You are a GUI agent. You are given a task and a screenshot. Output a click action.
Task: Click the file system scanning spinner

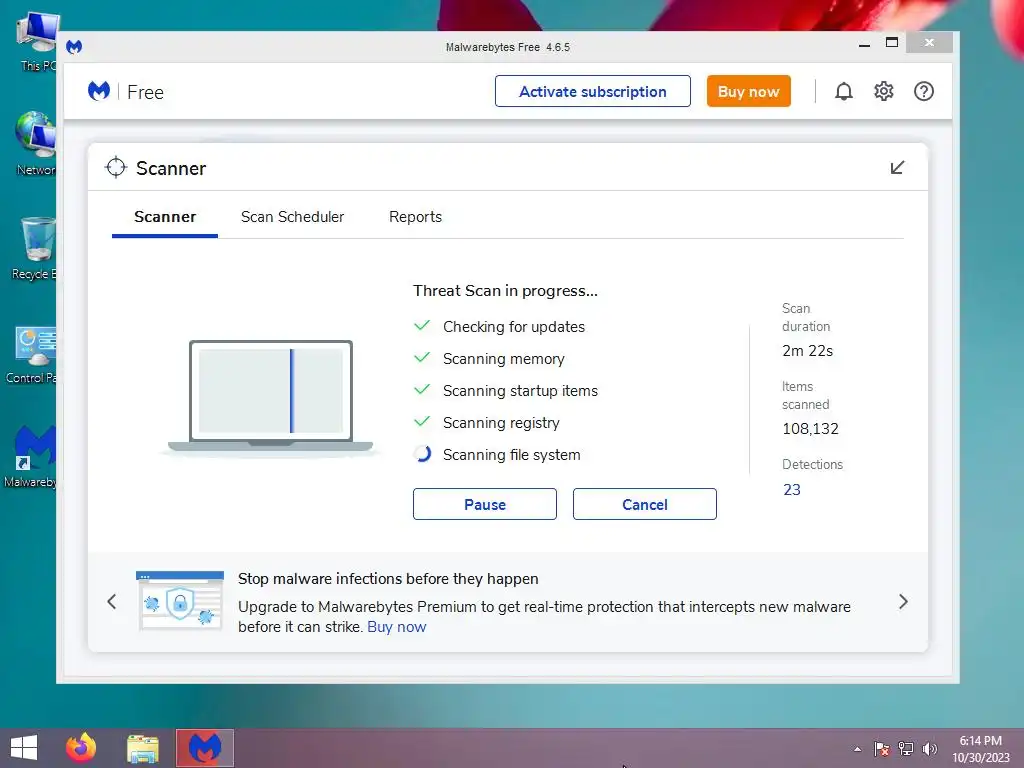pos(423,454)
